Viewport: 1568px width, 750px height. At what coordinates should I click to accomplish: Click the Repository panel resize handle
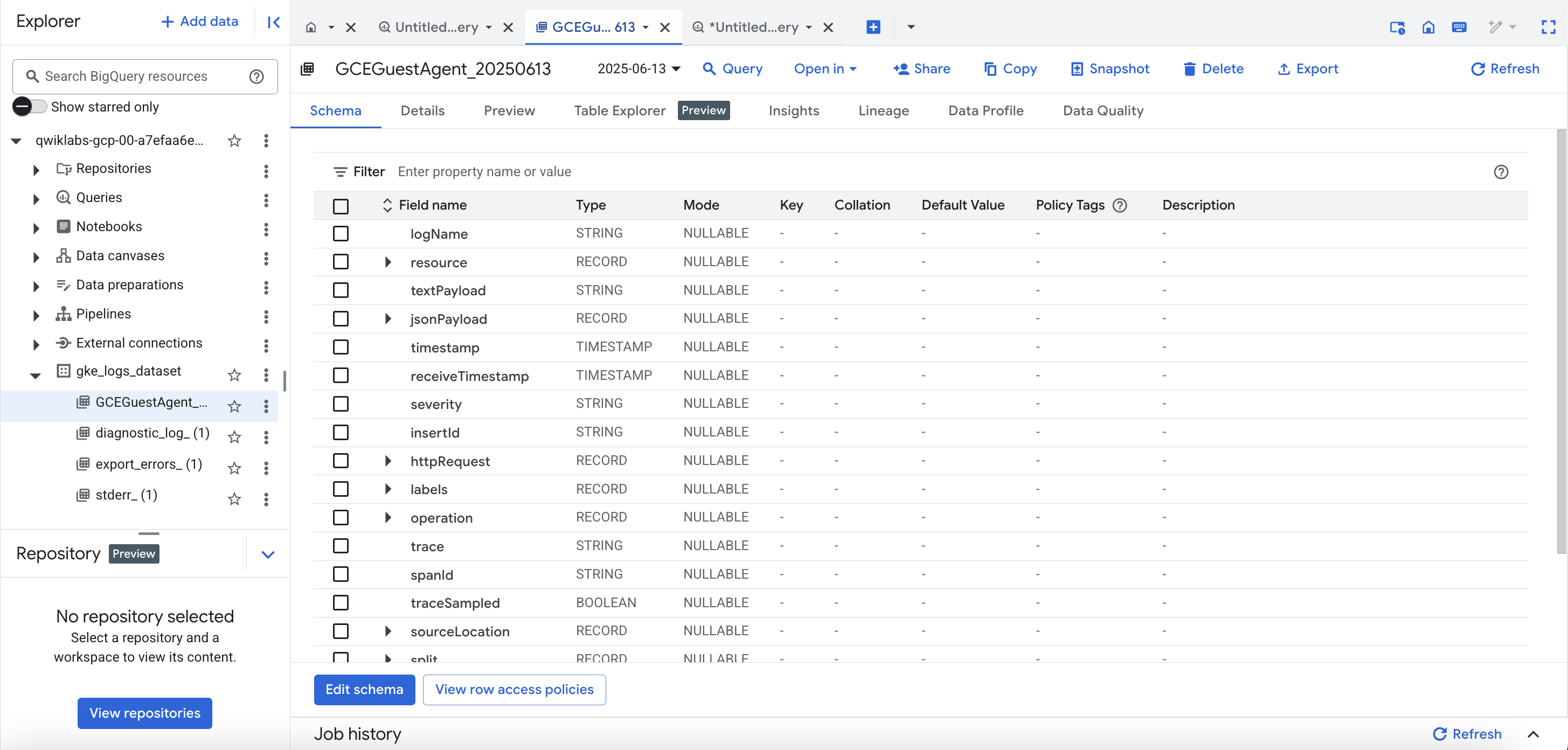[x=149, y=533]
